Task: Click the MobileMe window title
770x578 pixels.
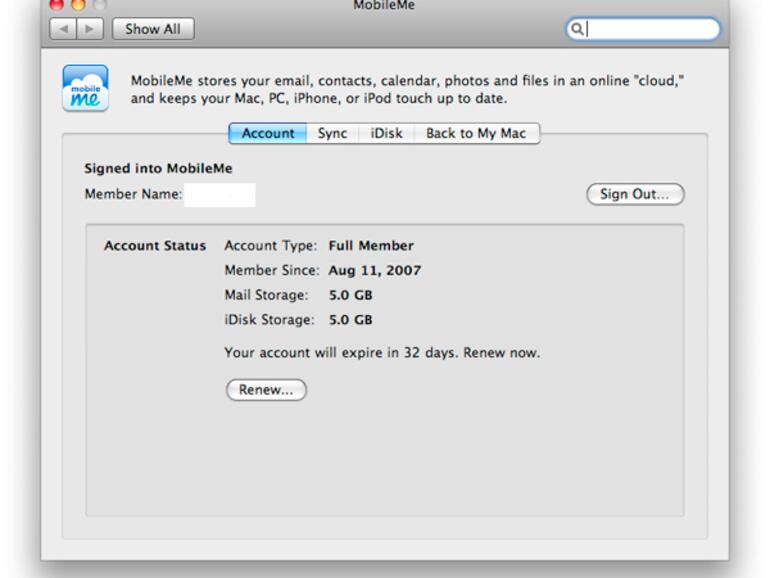Action: (x=384, y=5)
